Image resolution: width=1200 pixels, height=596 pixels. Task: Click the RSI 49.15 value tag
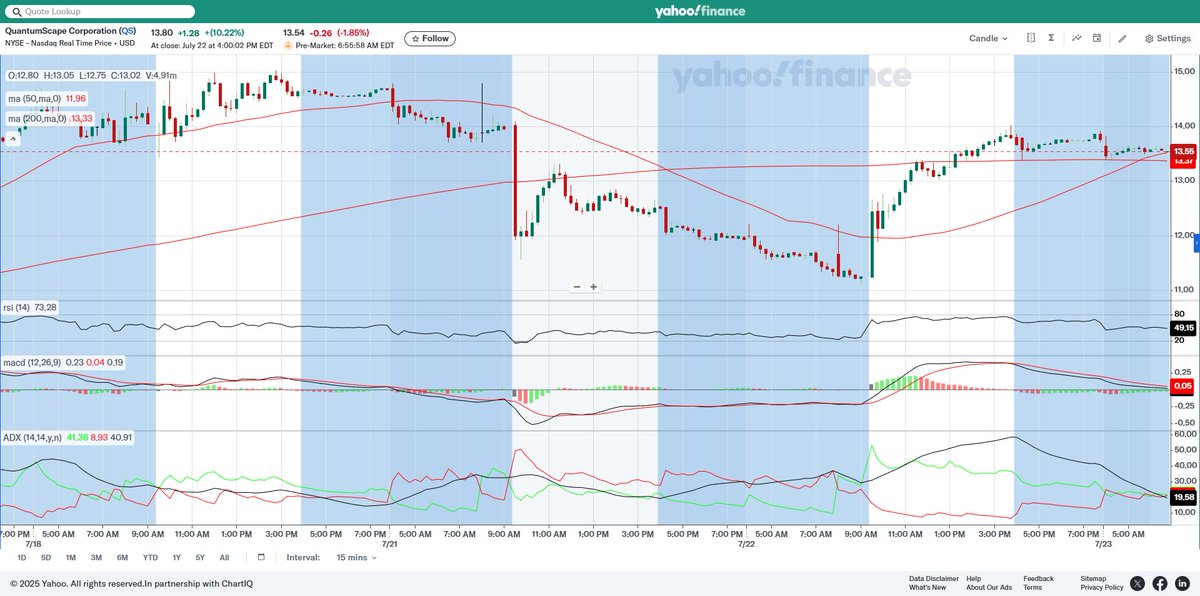[1183, 327]
